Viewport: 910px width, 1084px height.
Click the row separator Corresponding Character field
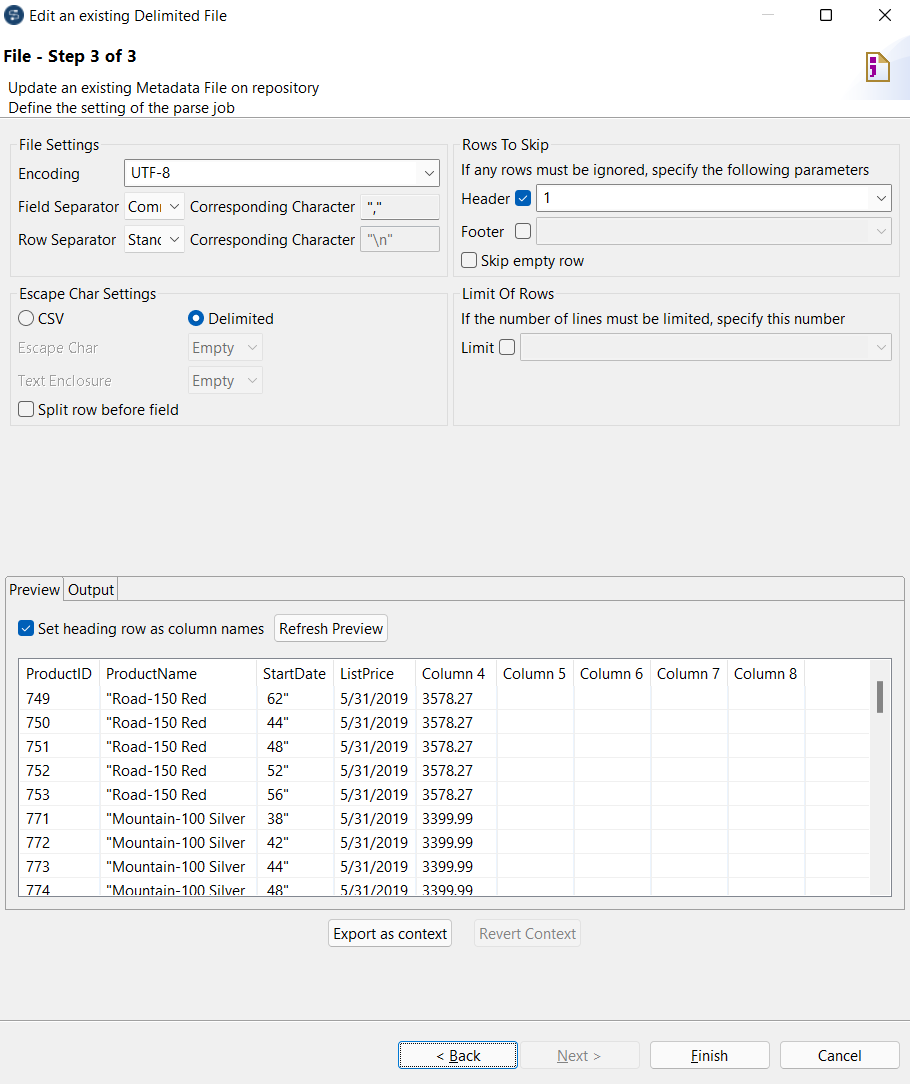400,240
